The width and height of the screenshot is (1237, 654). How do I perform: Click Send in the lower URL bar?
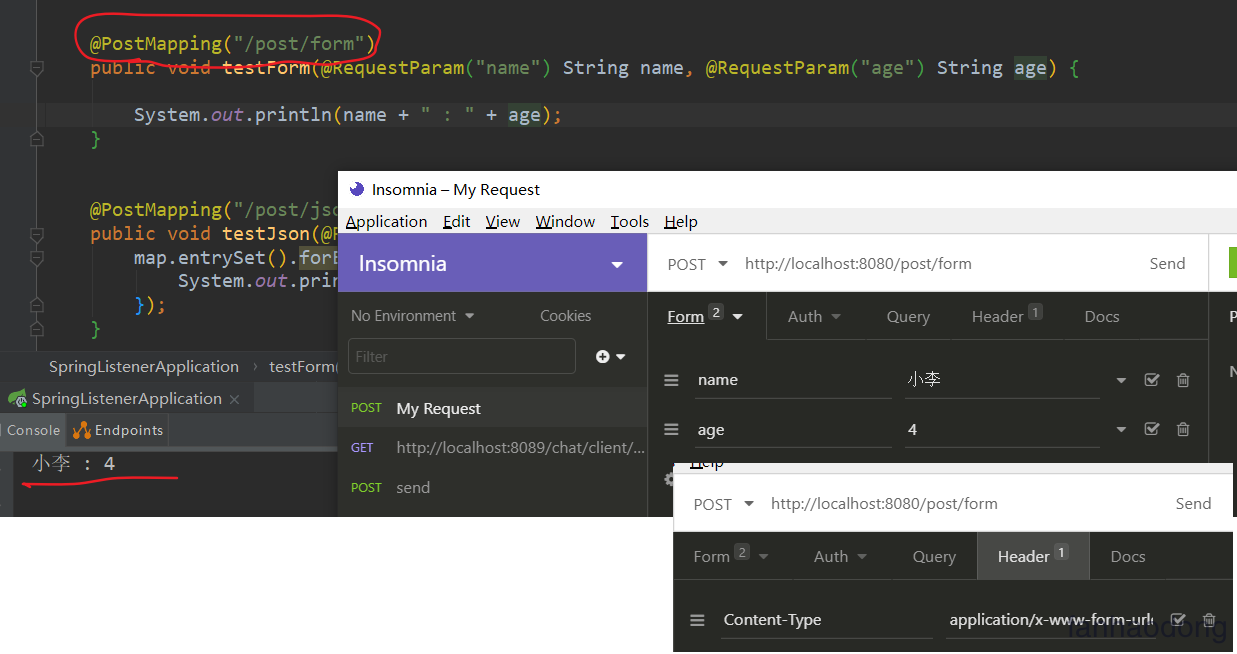(1193, 504)
